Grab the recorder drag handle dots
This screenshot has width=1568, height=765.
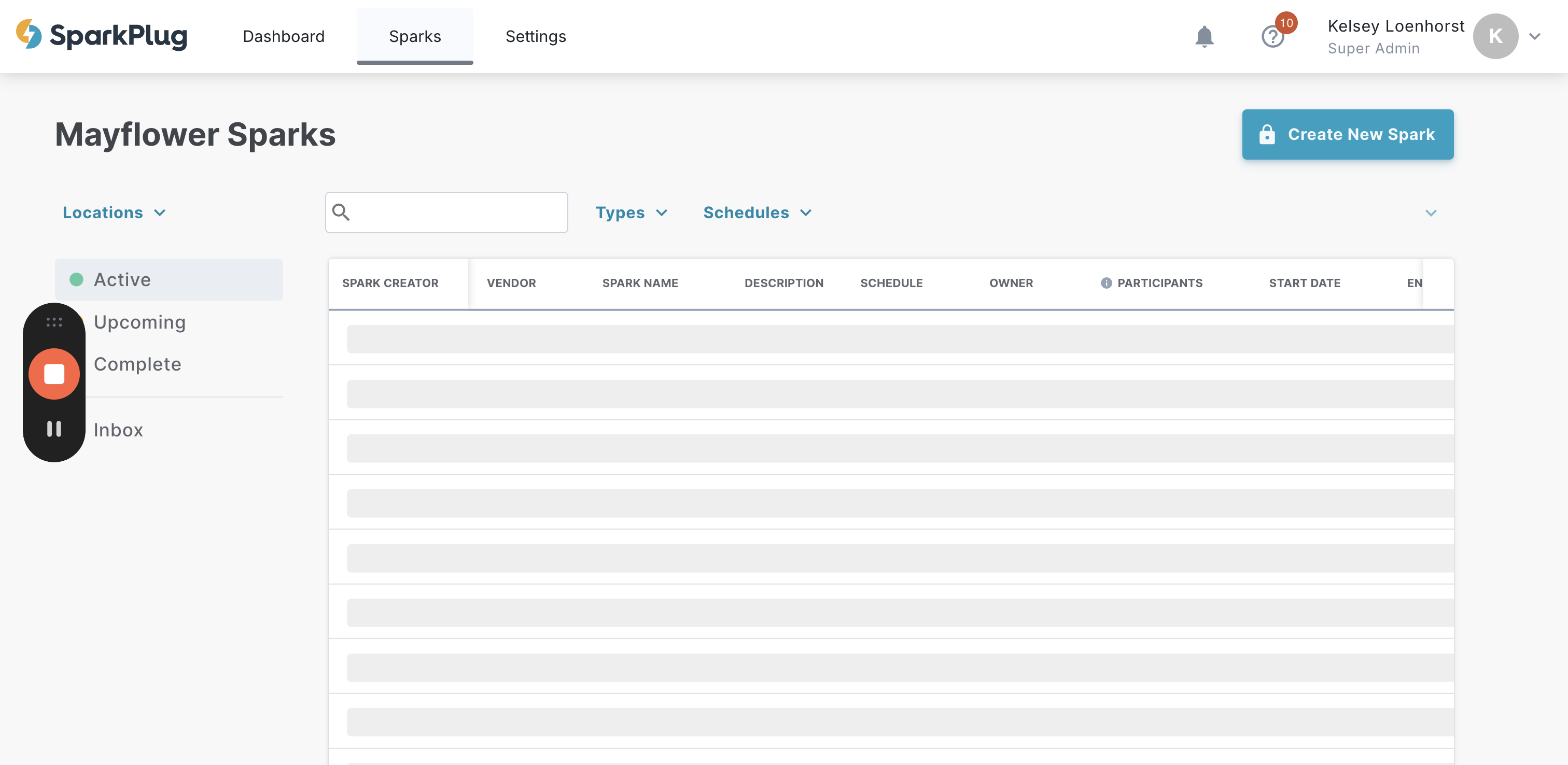pyautogui.click(x=54, y=322)
